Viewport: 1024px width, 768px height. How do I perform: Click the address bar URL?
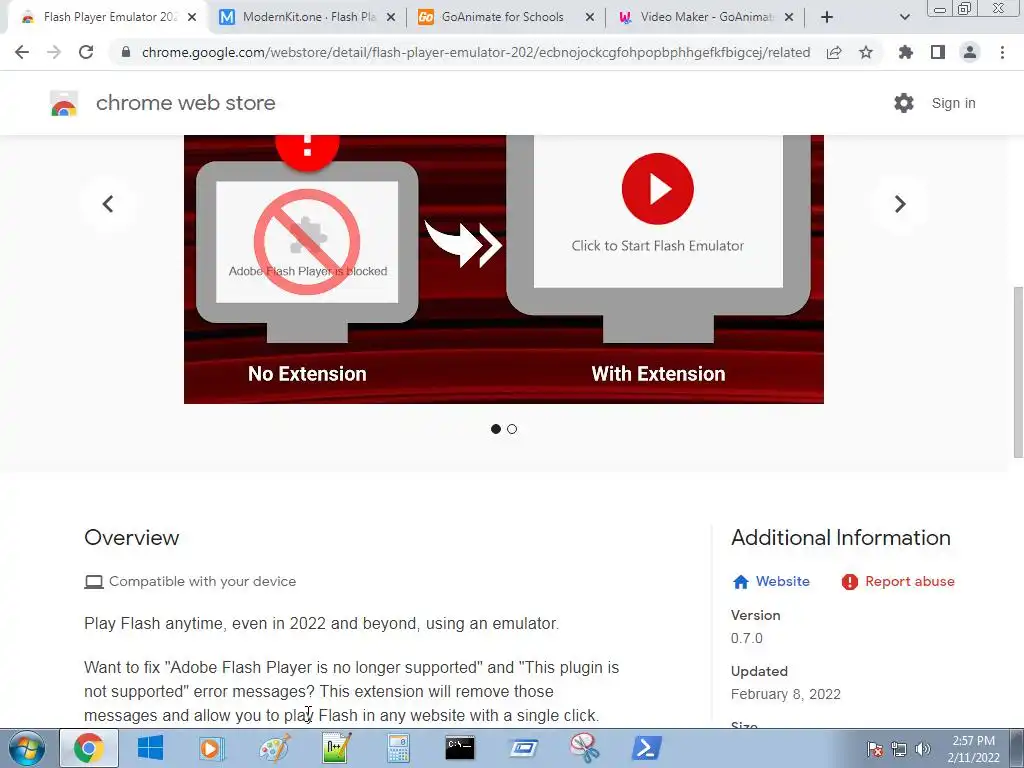476,52
